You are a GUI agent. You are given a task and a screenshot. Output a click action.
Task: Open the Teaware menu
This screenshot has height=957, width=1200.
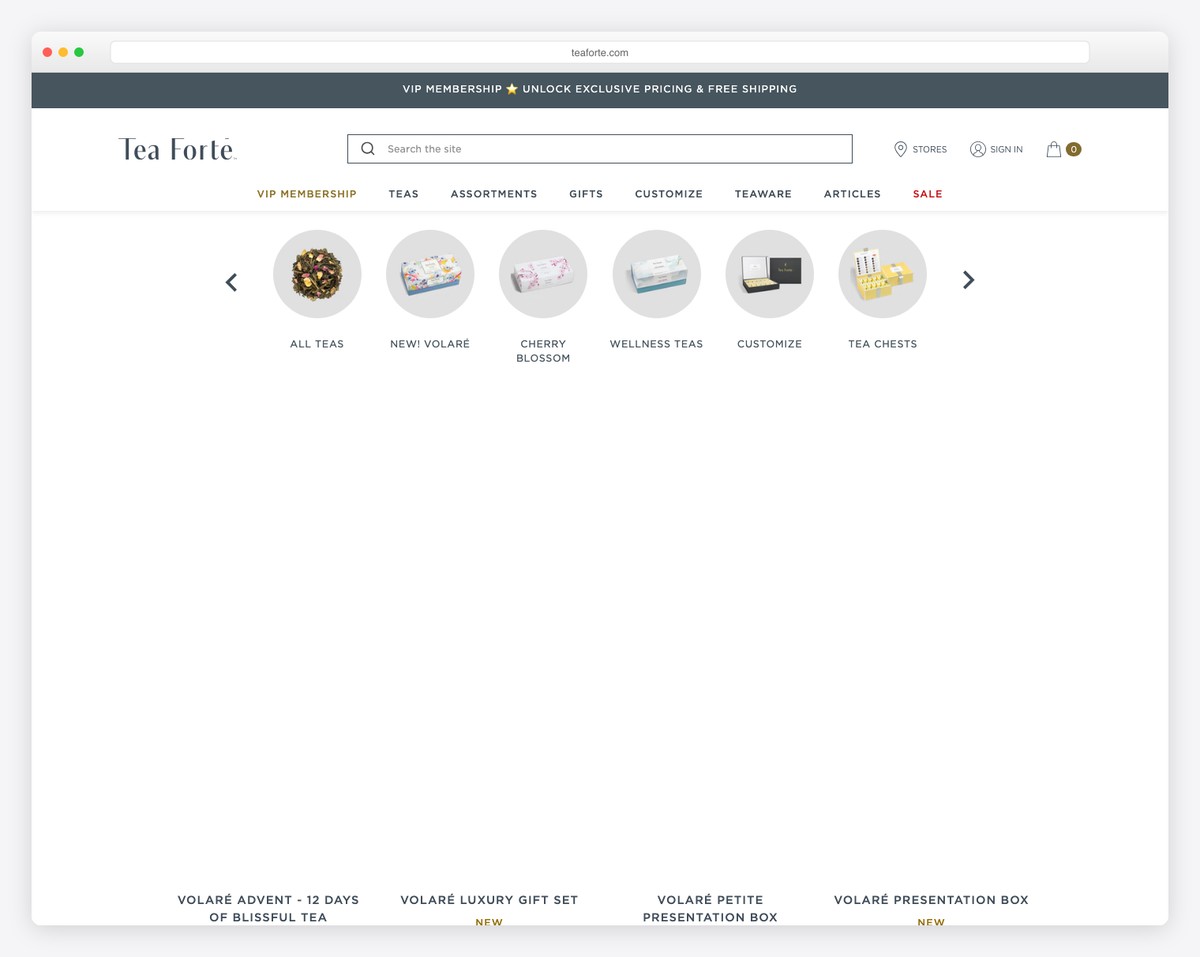(763, 194)
